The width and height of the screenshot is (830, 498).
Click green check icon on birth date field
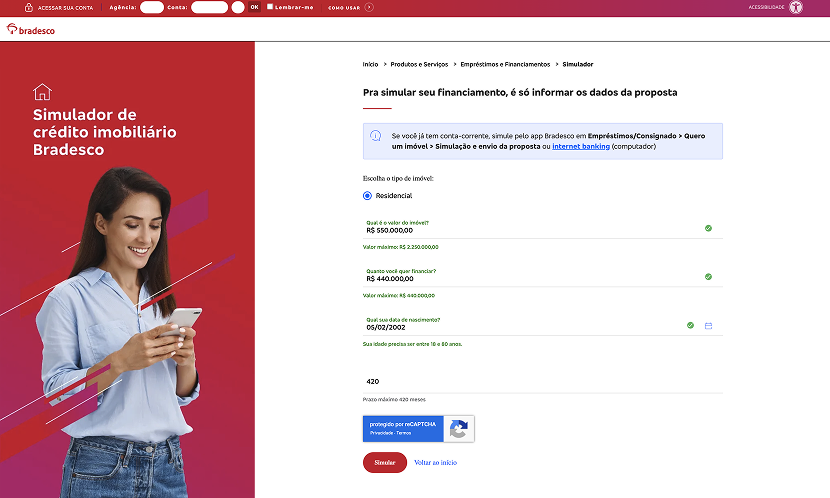(x=690, y=325)
